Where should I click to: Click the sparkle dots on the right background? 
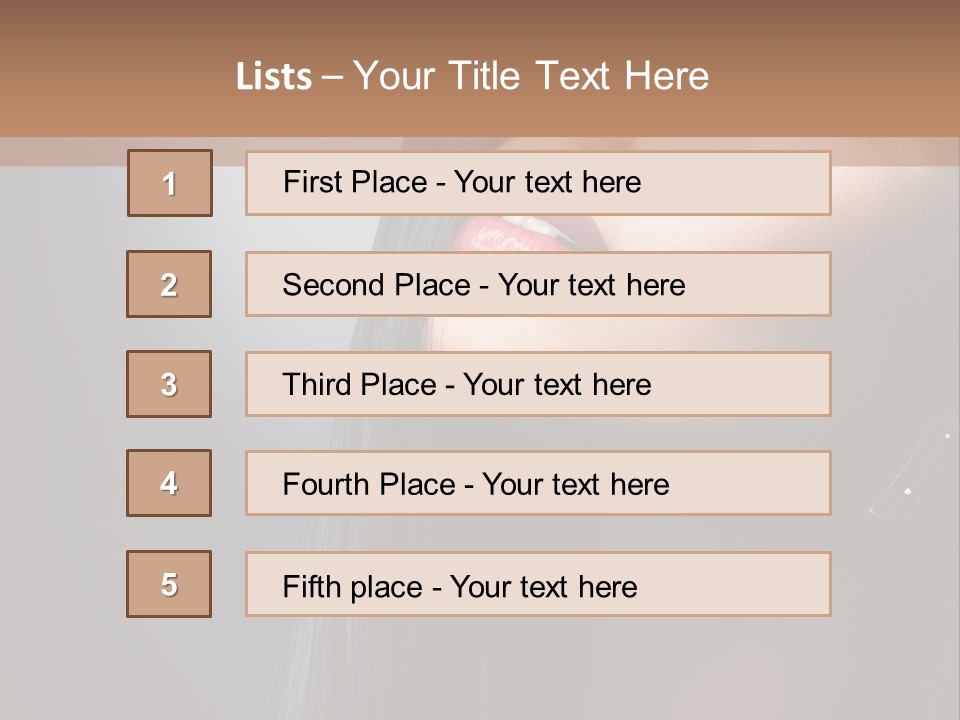click(x=907, y=491)
